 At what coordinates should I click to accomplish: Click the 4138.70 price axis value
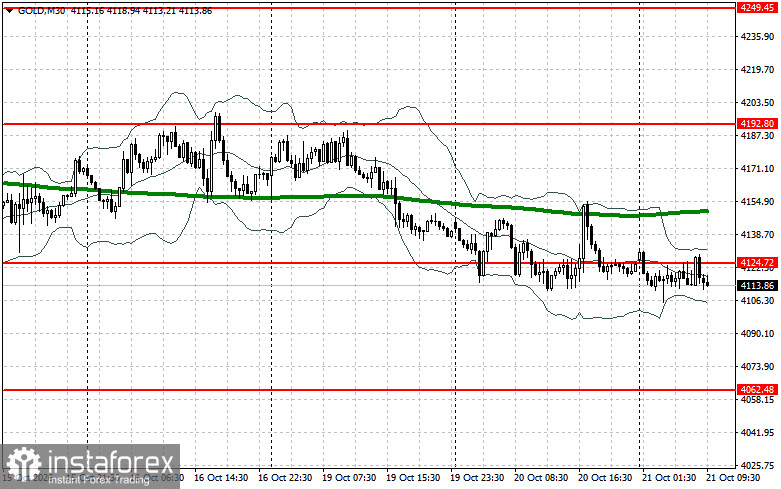(x=758, y=234)
